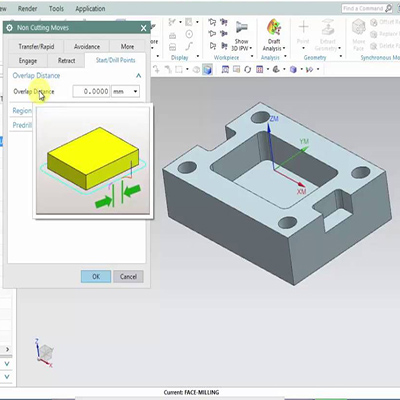The width and height of the screenshot is (400, 400).
Task: Click the orient view icon before purple cube
Action: [x=276, y=69]
